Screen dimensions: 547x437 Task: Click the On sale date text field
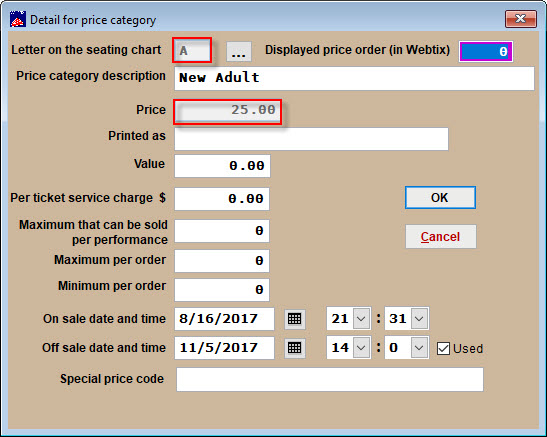(x=224, y=319)
